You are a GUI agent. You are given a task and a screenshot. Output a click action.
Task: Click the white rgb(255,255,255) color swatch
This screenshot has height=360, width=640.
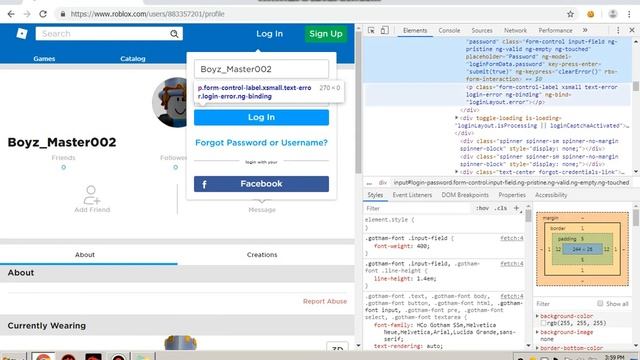tap(543, 323)
